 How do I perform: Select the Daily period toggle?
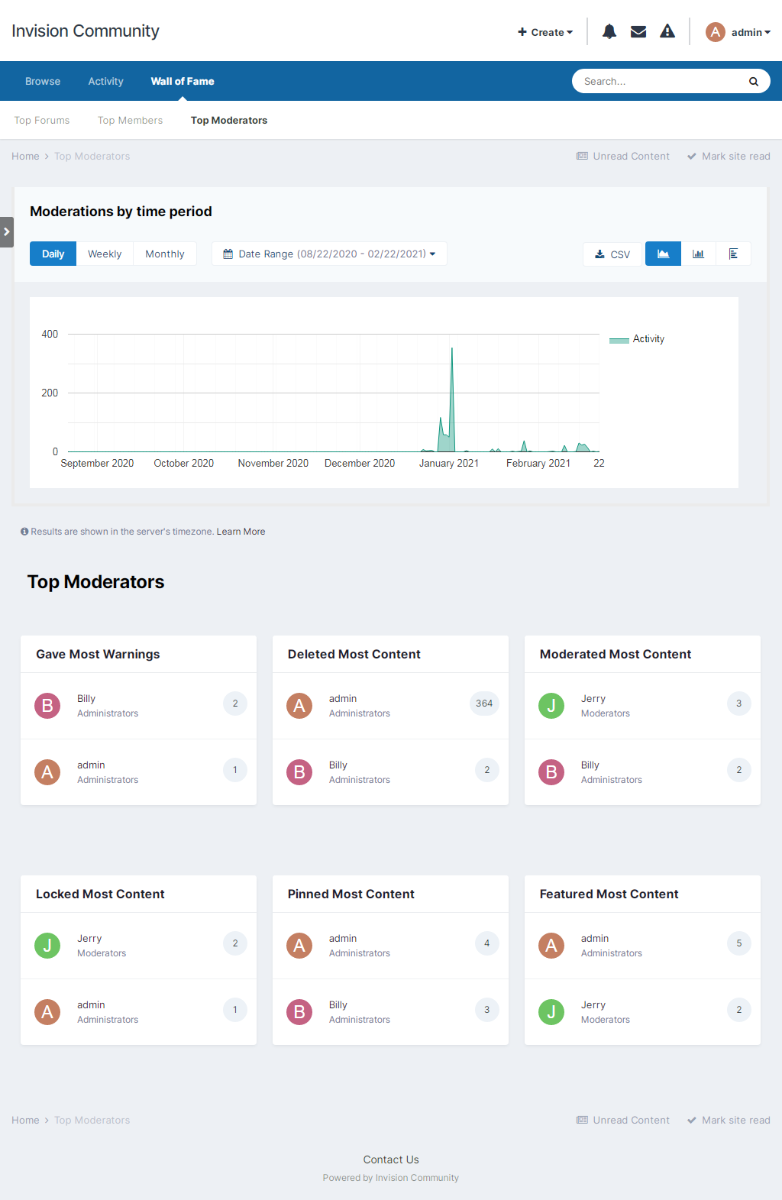(53, 254)
